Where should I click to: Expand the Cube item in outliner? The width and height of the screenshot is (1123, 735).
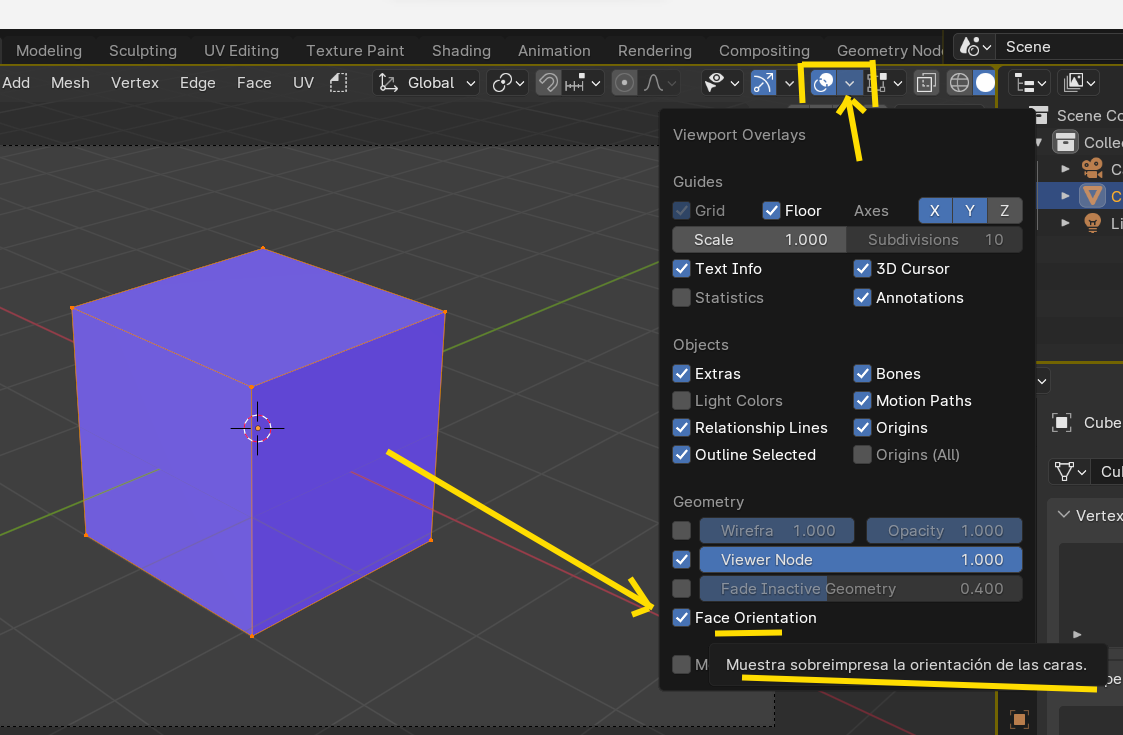(x=1066, y=196)
